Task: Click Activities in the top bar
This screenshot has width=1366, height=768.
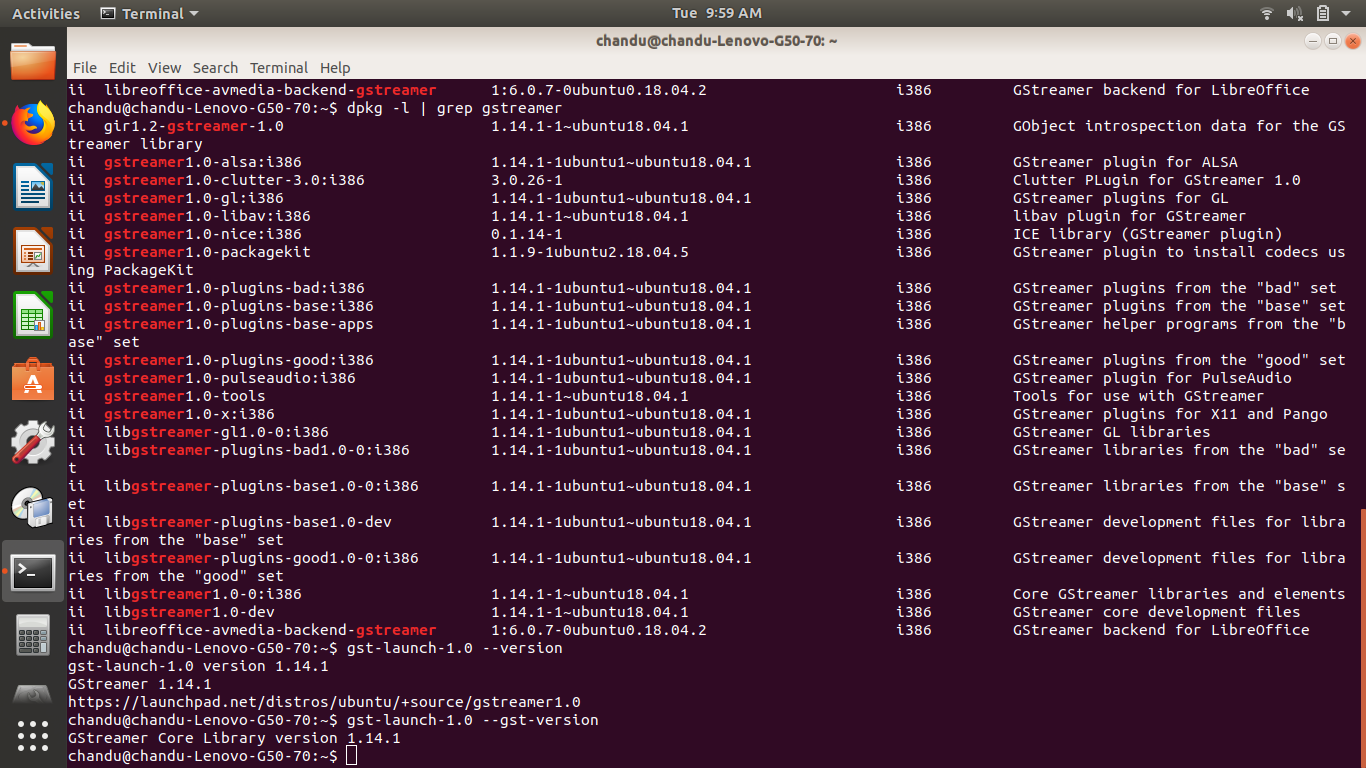Action: (x=46, y=13)
